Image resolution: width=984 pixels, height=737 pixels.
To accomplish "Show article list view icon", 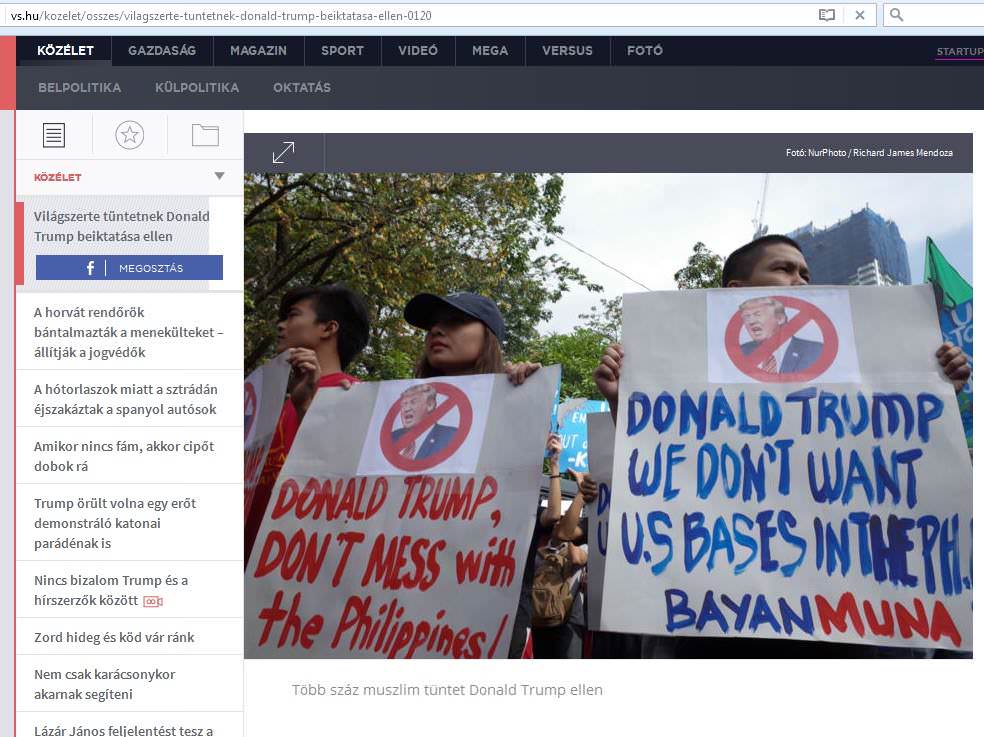I will click(x=54, y=135).
